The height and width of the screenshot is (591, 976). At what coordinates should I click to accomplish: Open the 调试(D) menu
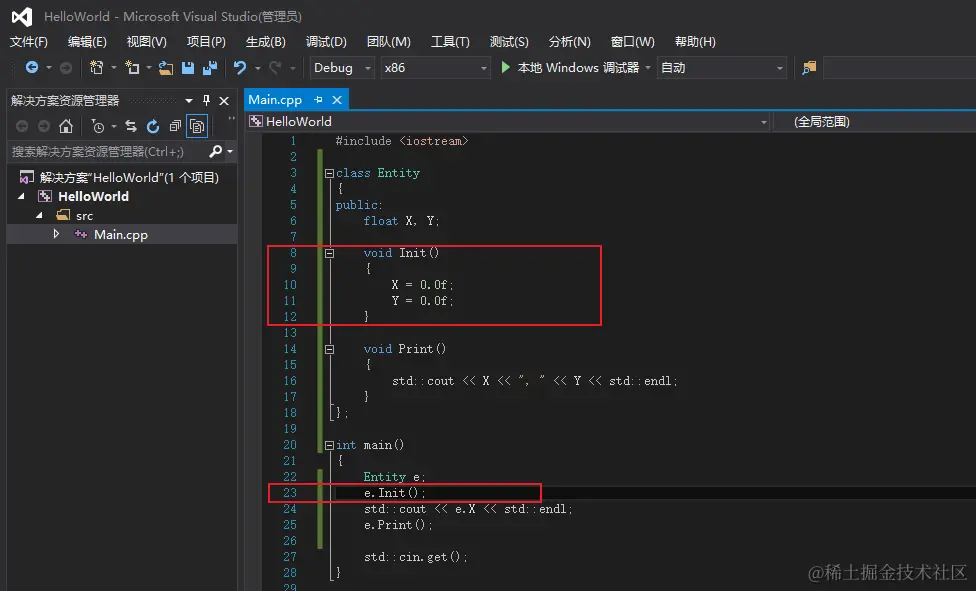tap(326, 42)
